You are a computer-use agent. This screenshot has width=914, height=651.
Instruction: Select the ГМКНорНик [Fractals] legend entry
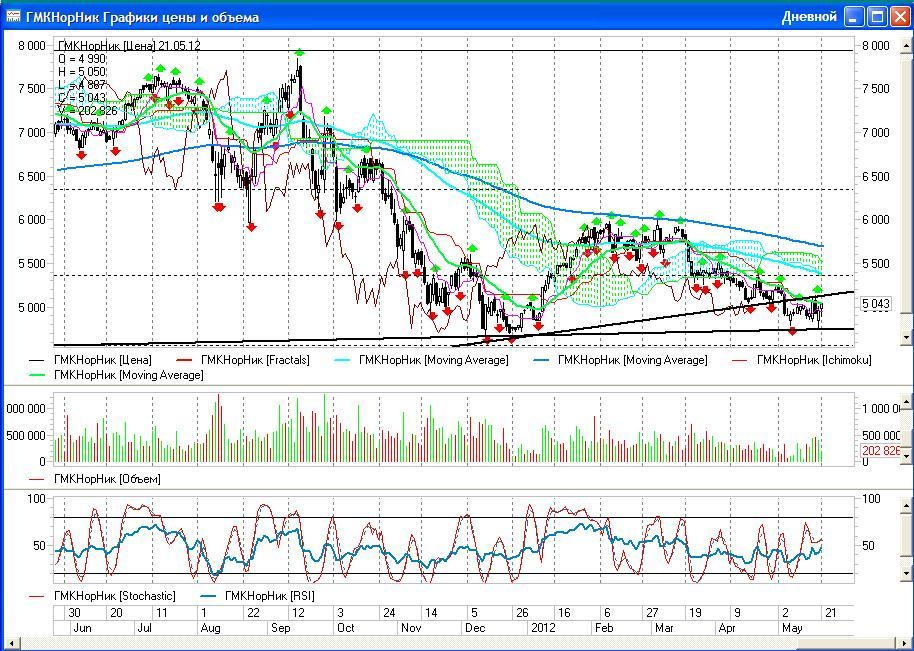click(242, 360)
